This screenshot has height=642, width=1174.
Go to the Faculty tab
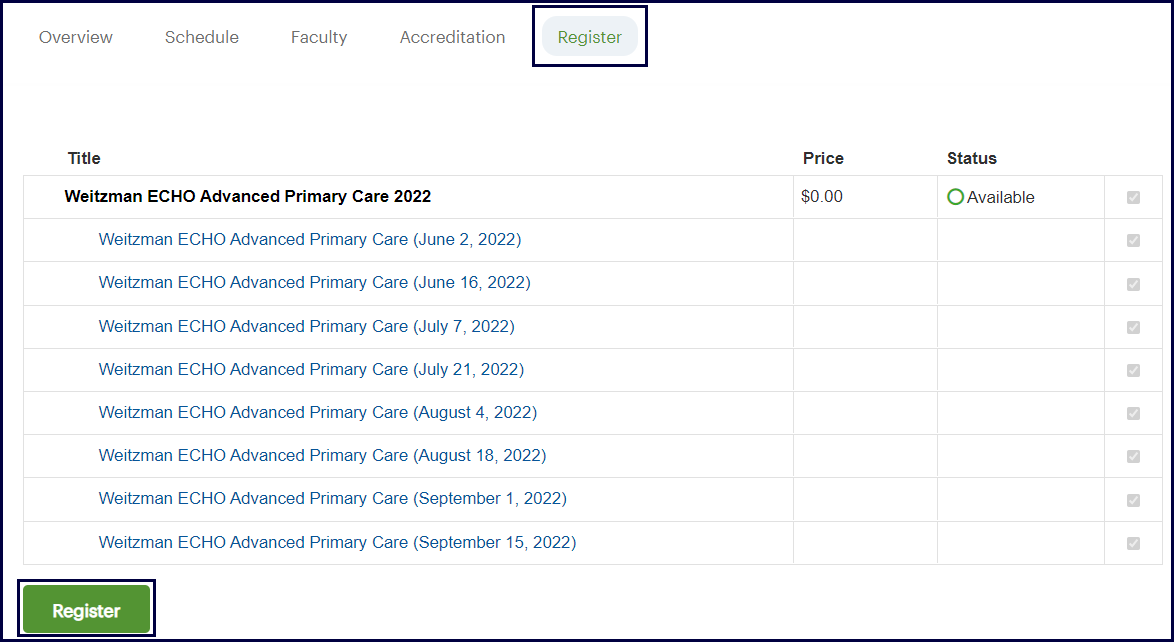[x=319, y=37]
